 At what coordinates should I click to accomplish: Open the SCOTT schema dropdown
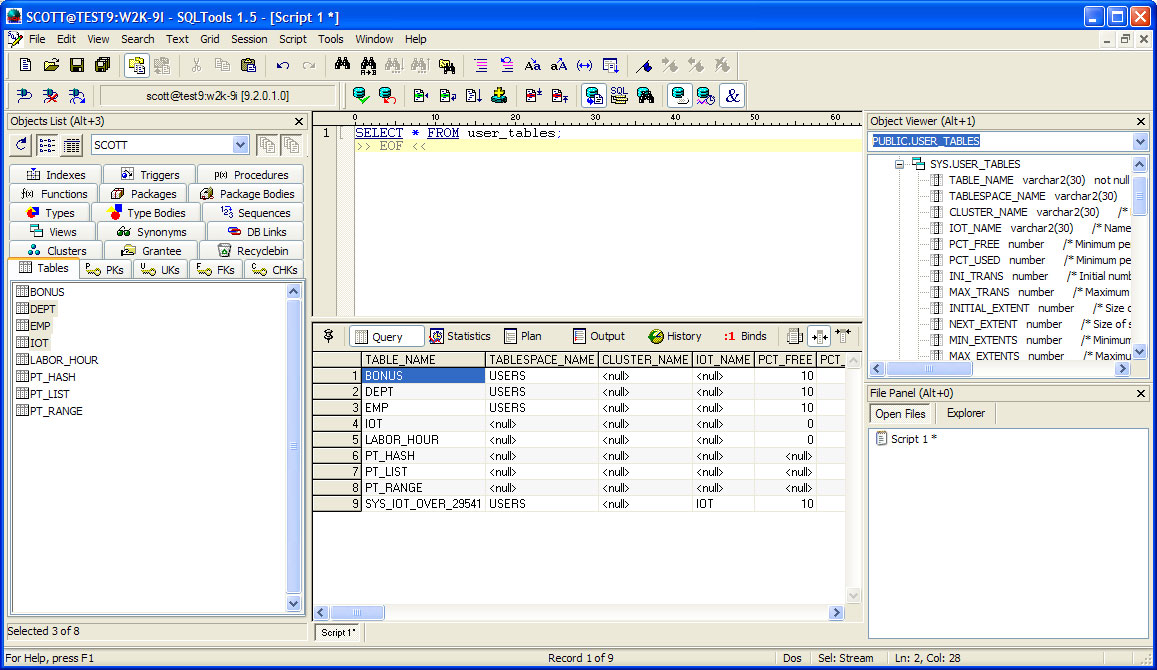pyautogui.click(x=239, y=144)
